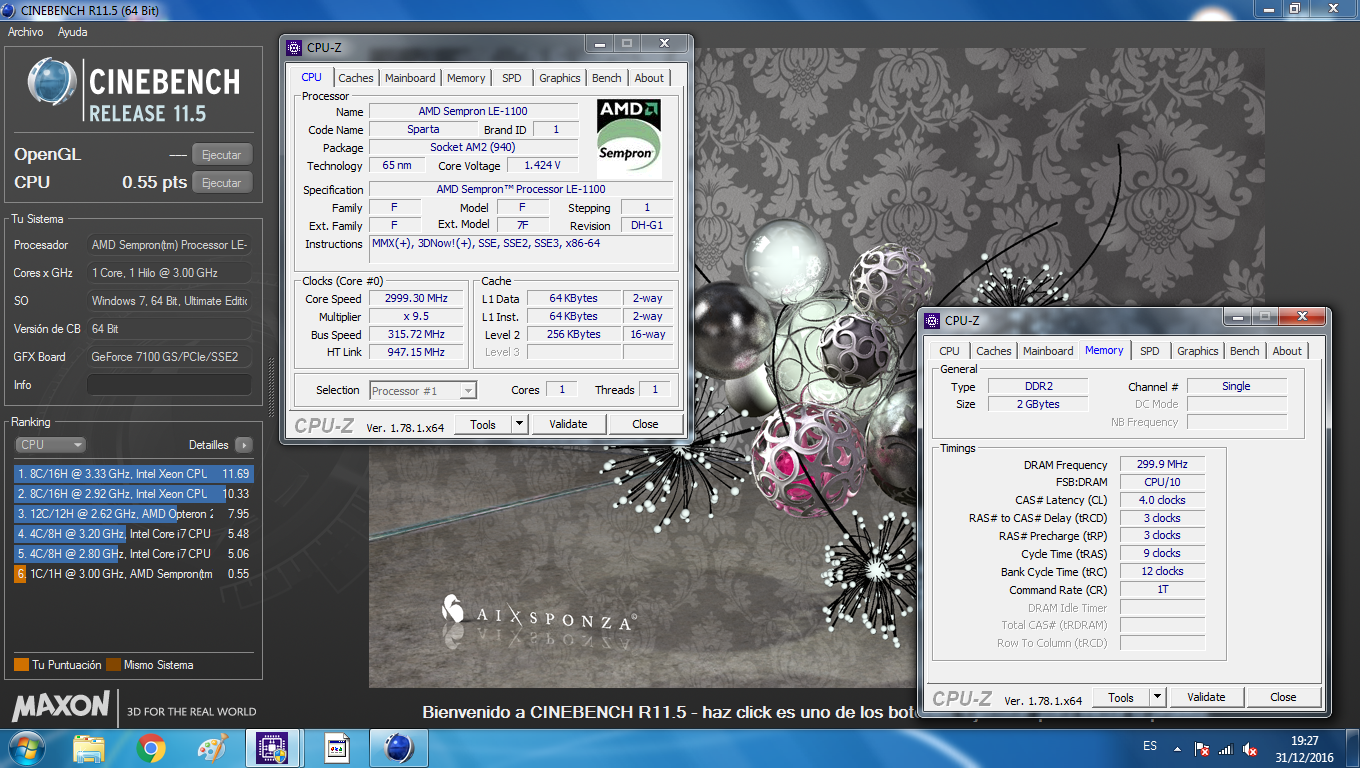The height and width of the screenshot is (768, 1360).
Task: Click the Info input field
Action: coord(169,385)
